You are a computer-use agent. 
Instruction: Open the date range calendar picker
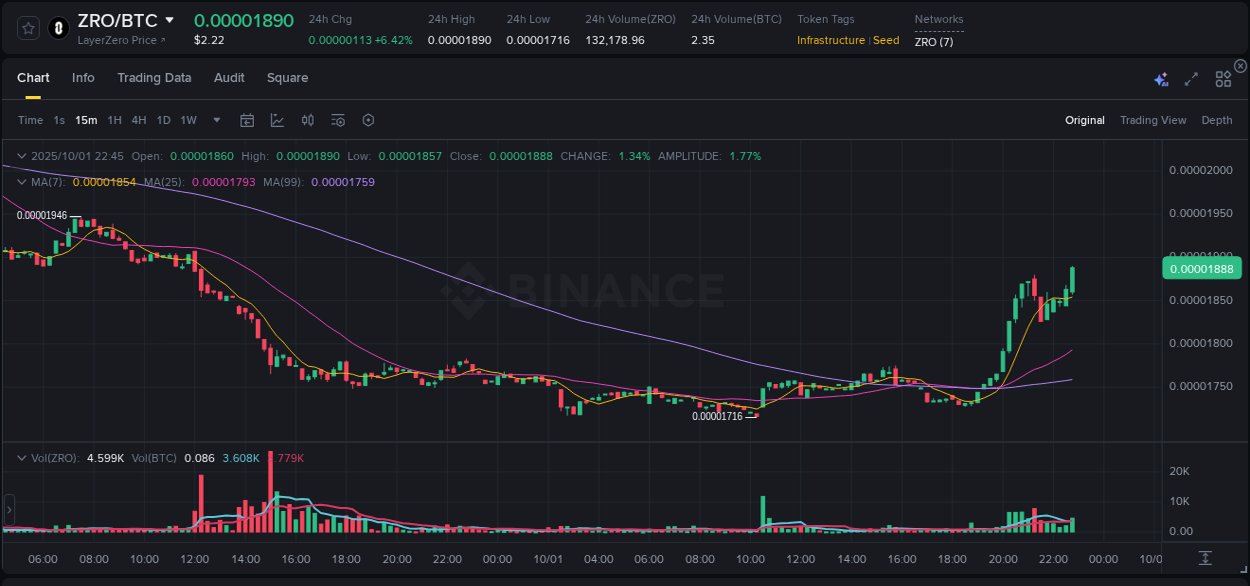coord(247,120)
